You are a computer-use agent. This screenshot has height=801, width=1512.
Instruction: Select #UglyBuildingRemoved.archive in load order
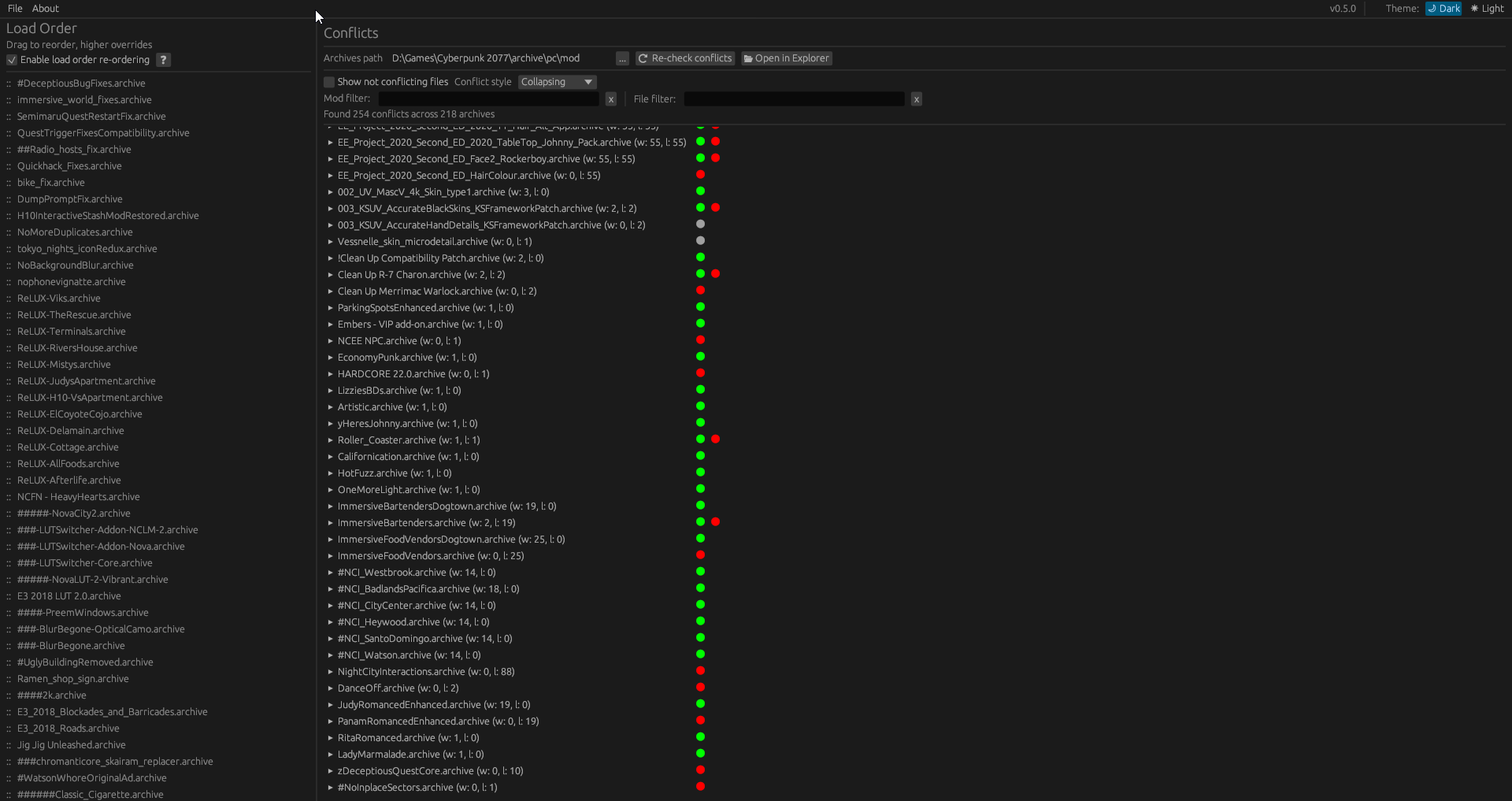click(85, 662)
